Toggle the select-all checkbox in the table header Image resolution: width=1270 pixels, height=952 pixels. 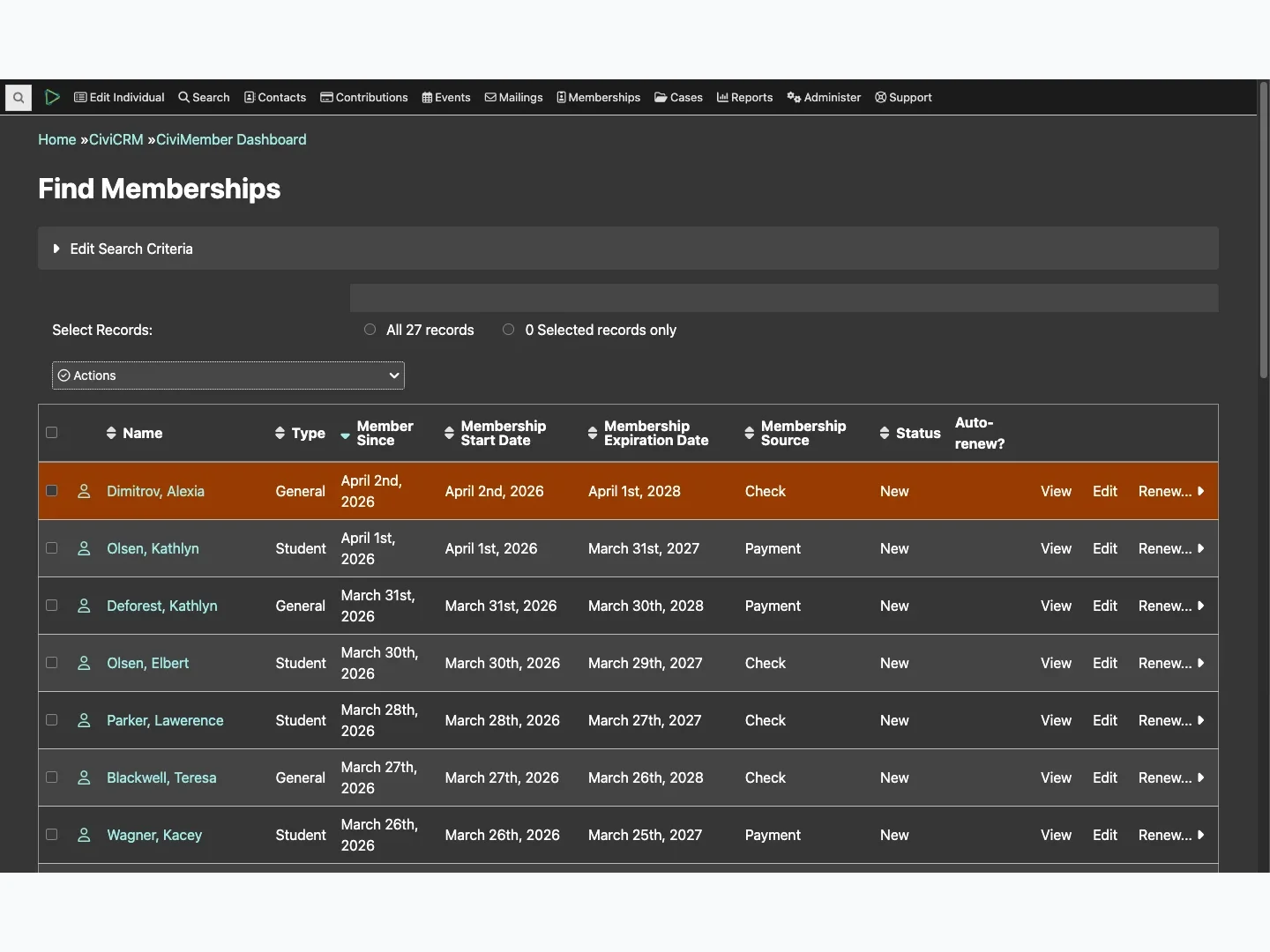(x=52, y=433)
